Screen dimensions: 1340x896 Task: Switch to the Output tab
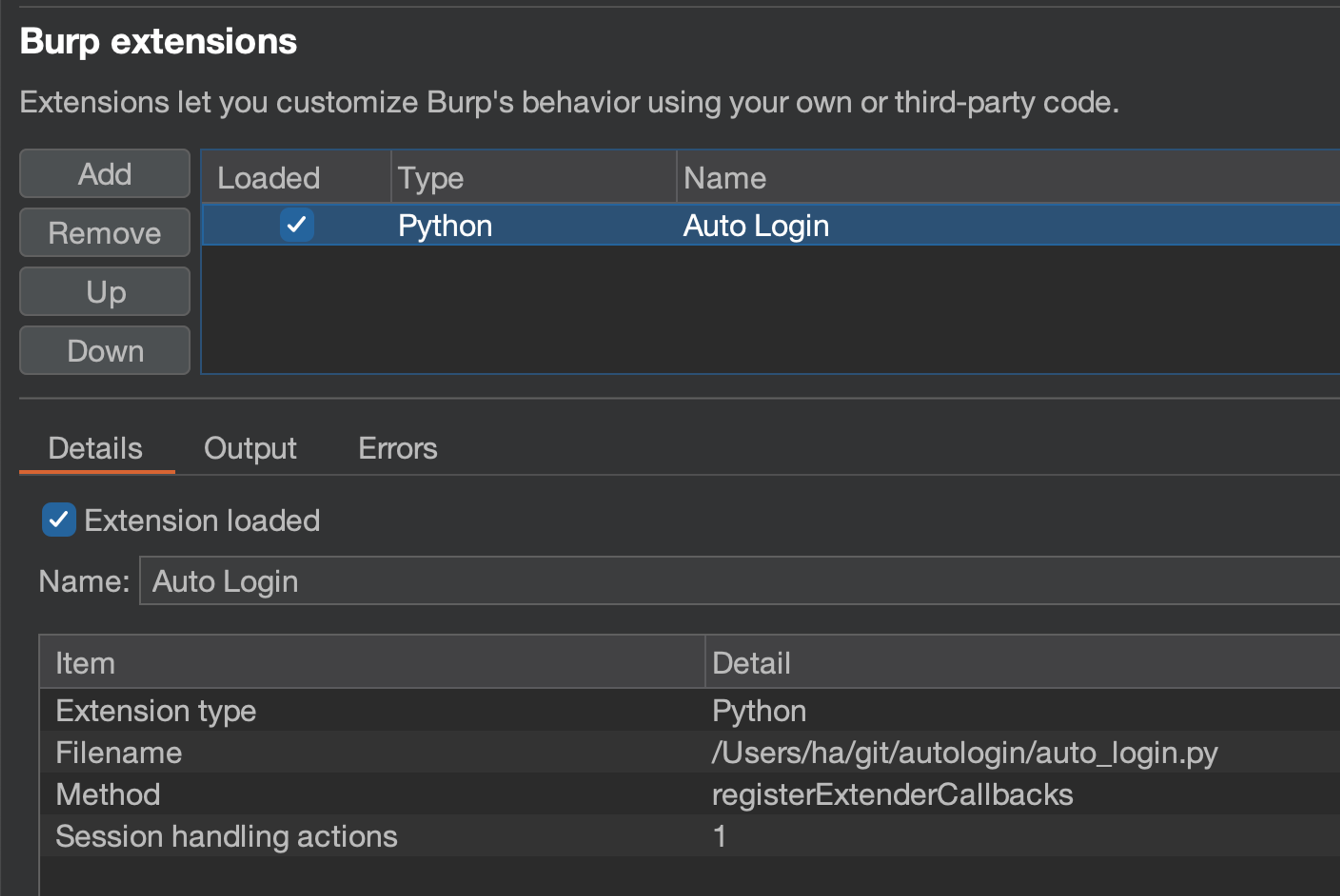coord(250,448)
